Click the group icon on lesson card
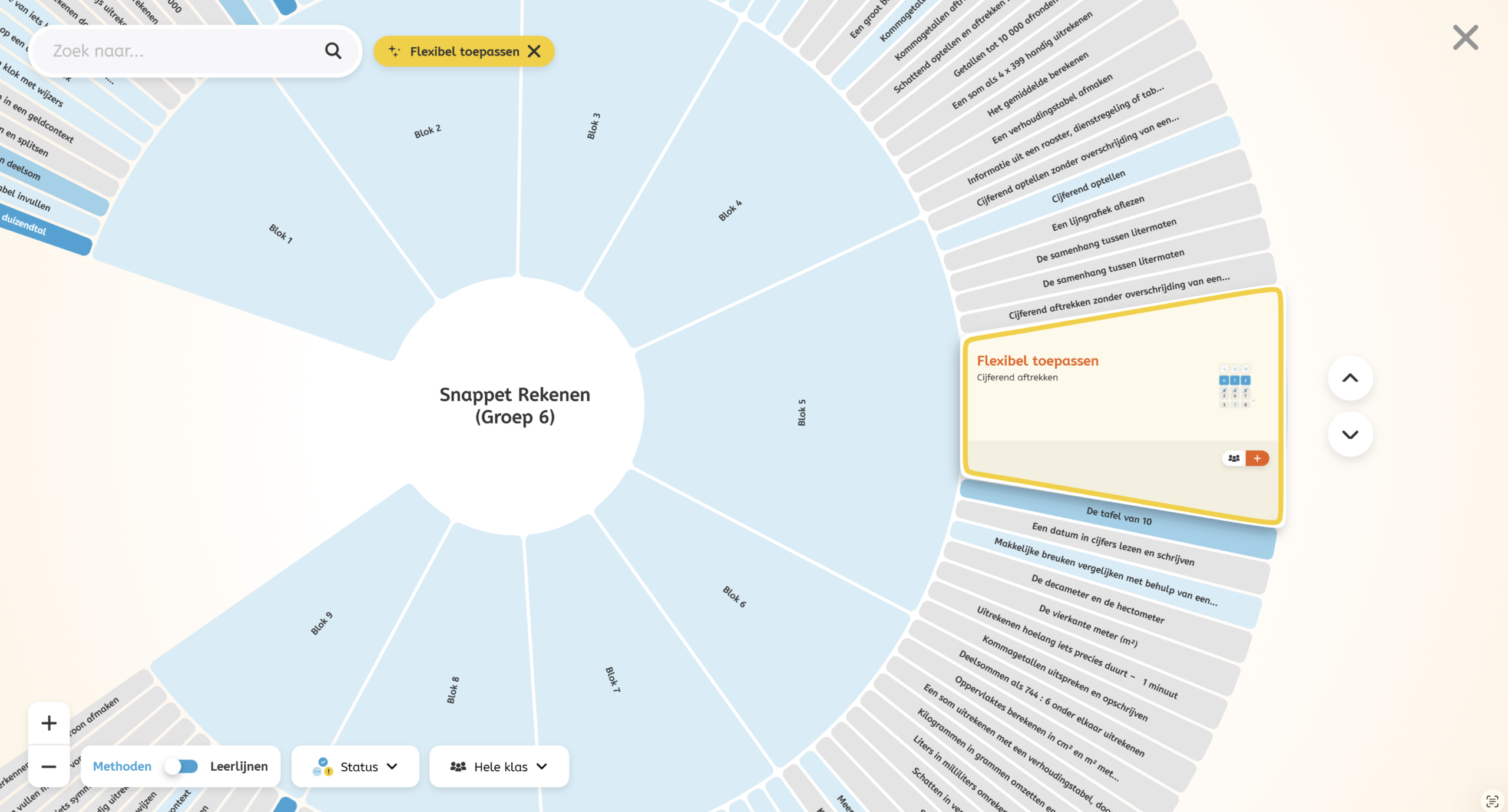Viewport: 1508px width, 812px height. tap(1234, 458)
